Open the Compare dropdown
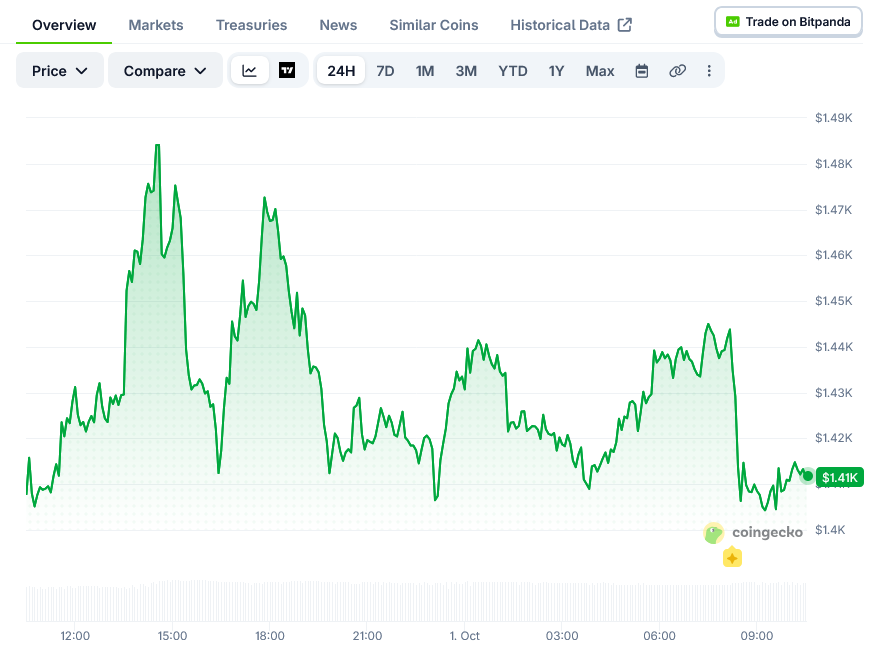This screenshot has width=869, height=648. tap(165, 70)
